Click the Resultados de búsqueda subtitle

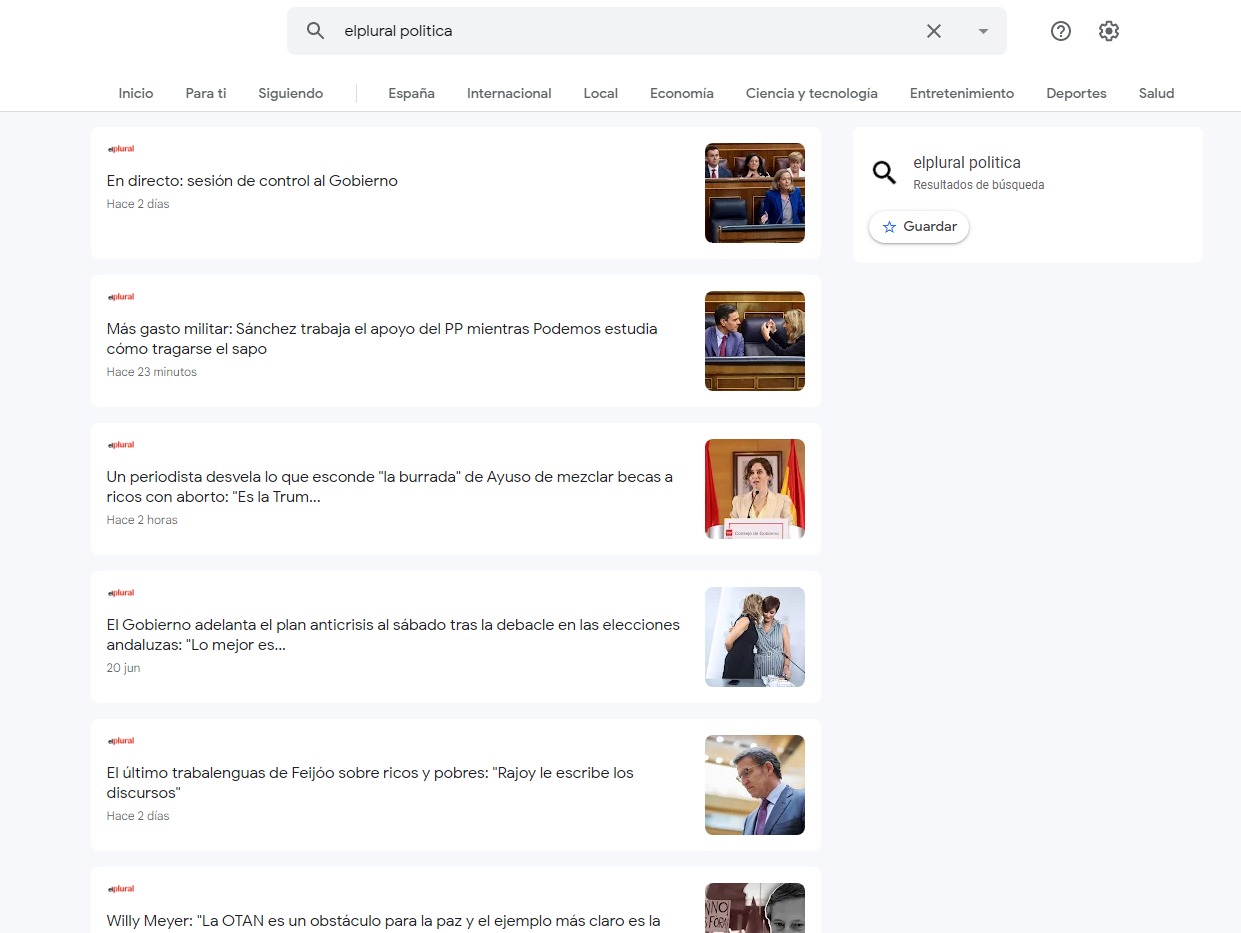979,185
